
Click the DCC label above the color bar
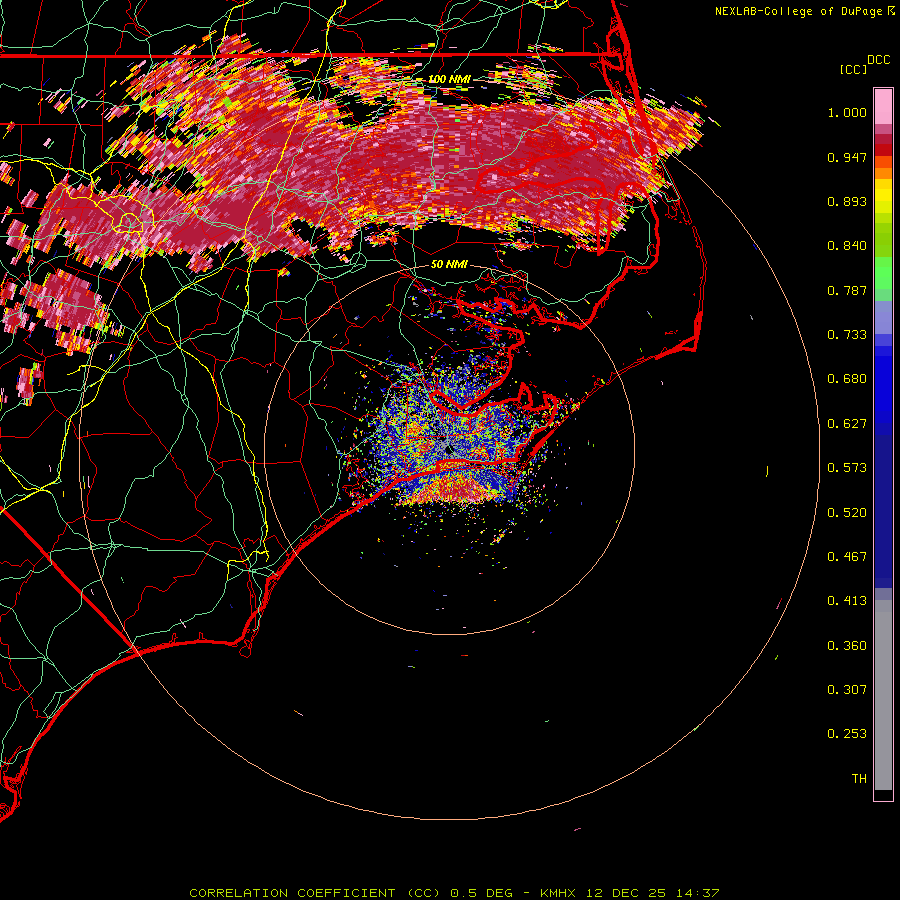tap(878, 60)
